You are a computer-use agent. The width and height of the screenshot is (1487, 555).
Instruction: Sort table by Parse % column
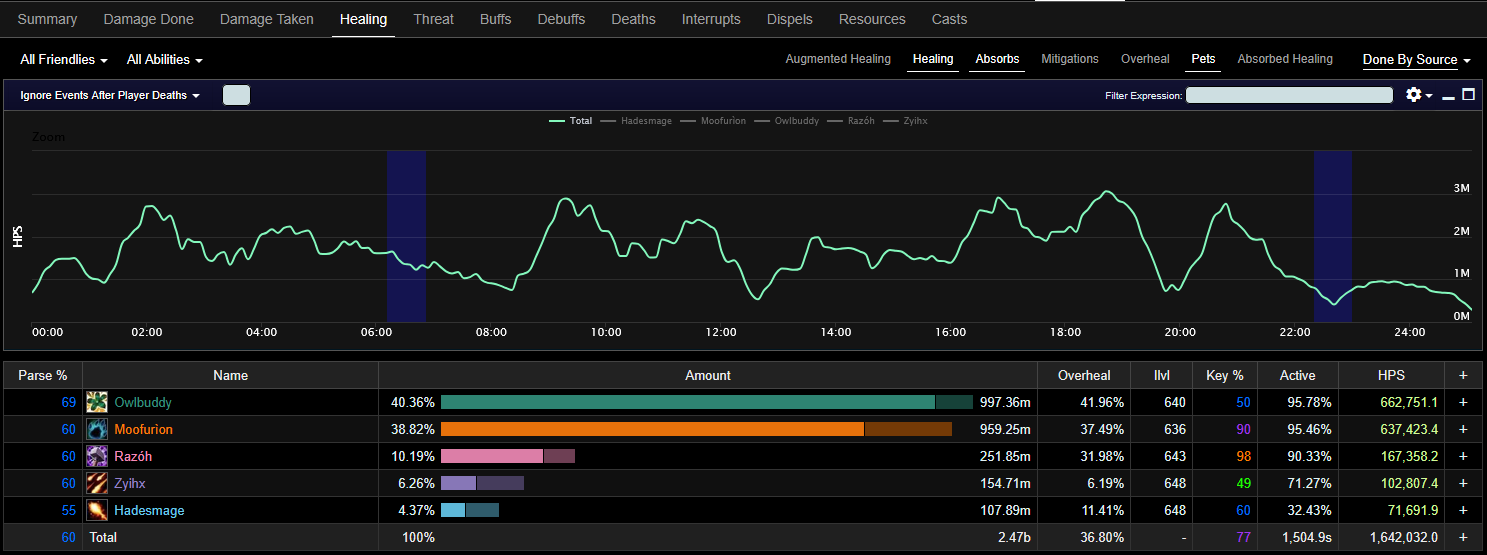click(x=42, y=375)
